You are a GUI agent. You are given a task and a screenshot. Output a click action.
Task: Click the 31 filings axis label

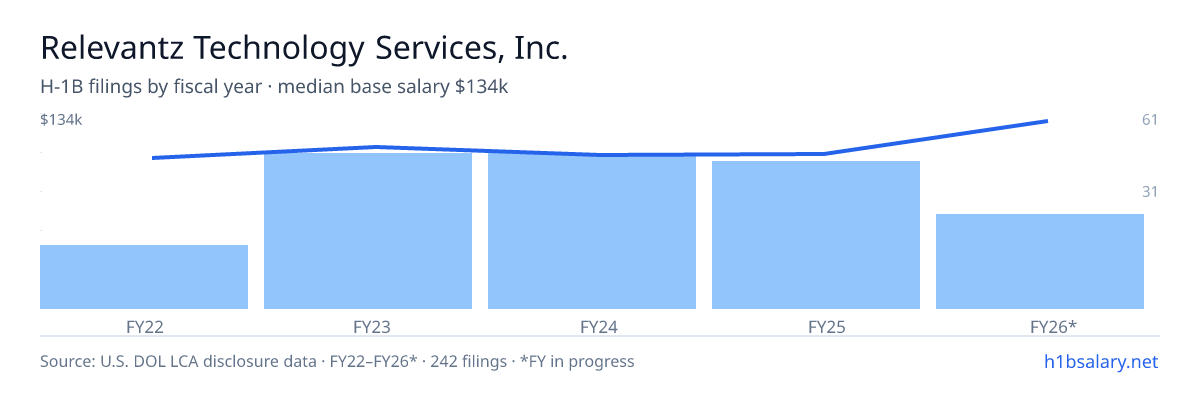click(x=1150, y=191)
